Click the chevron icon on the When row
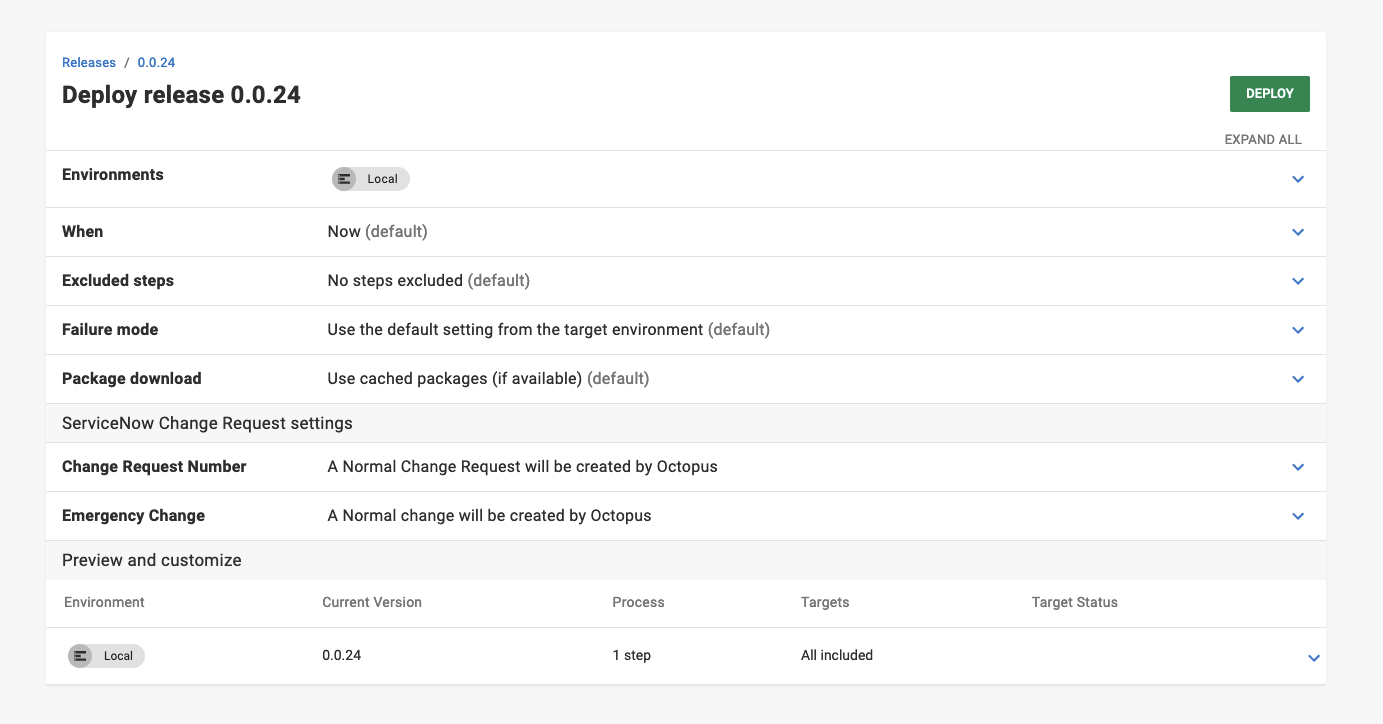The width and height of the screenshot is (1383, 724). [1298, 232]
